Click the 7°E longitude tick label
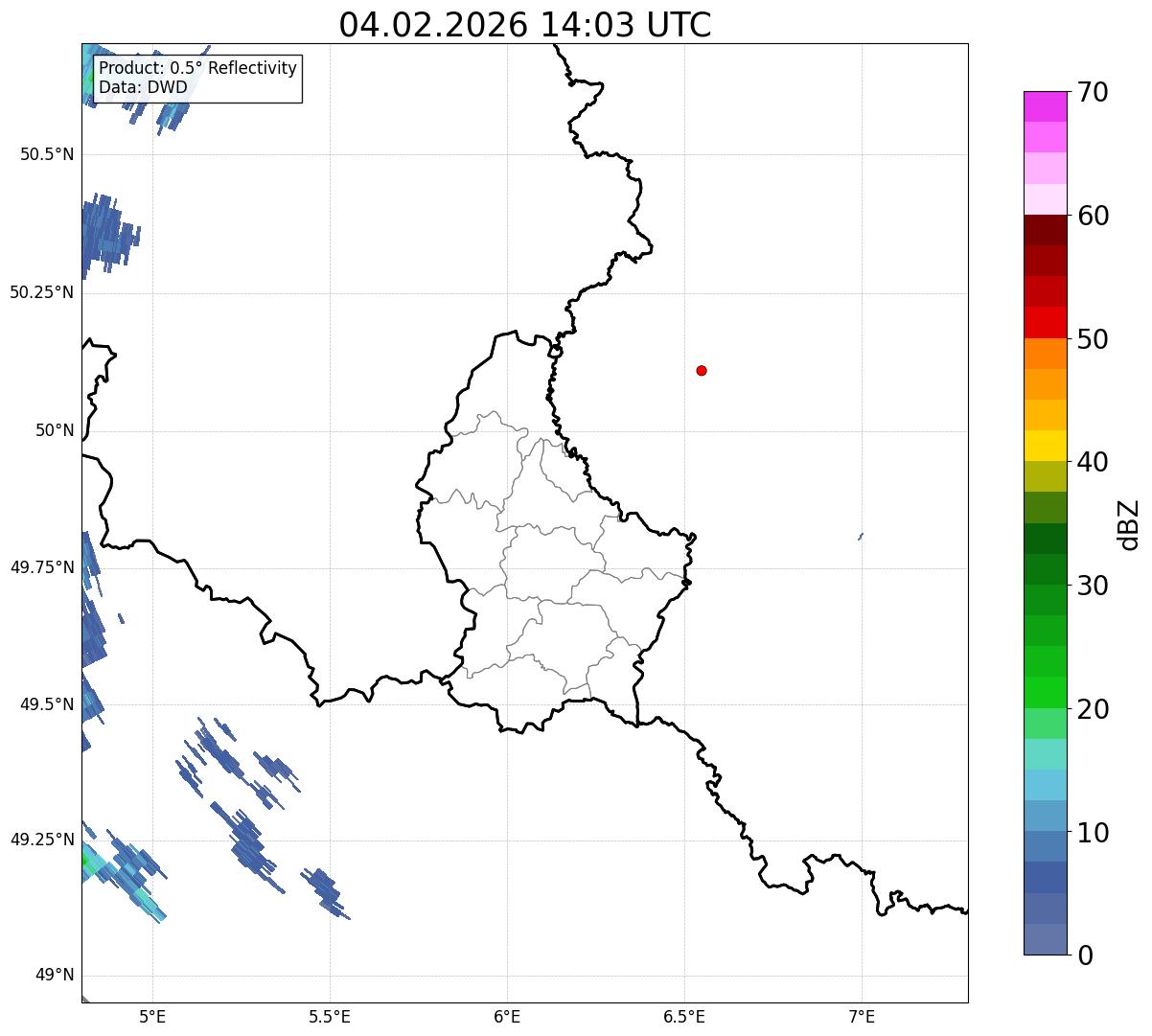1152x1036 pixels. [862, 1016]
